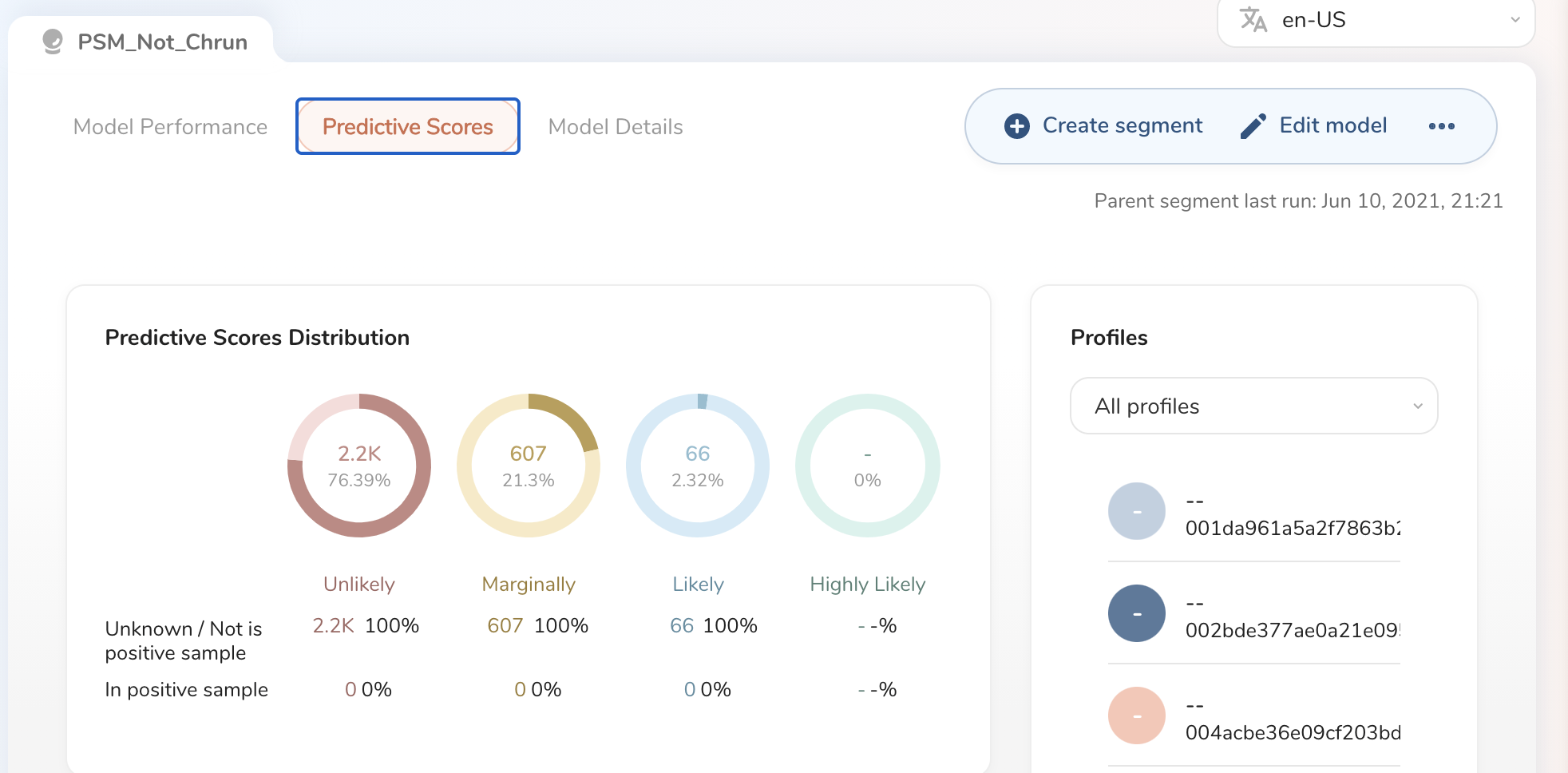The image size is (1568, 773).
Task: Select avatar of profile 002bde377ae0a21e09
Action: (1136, 613)
